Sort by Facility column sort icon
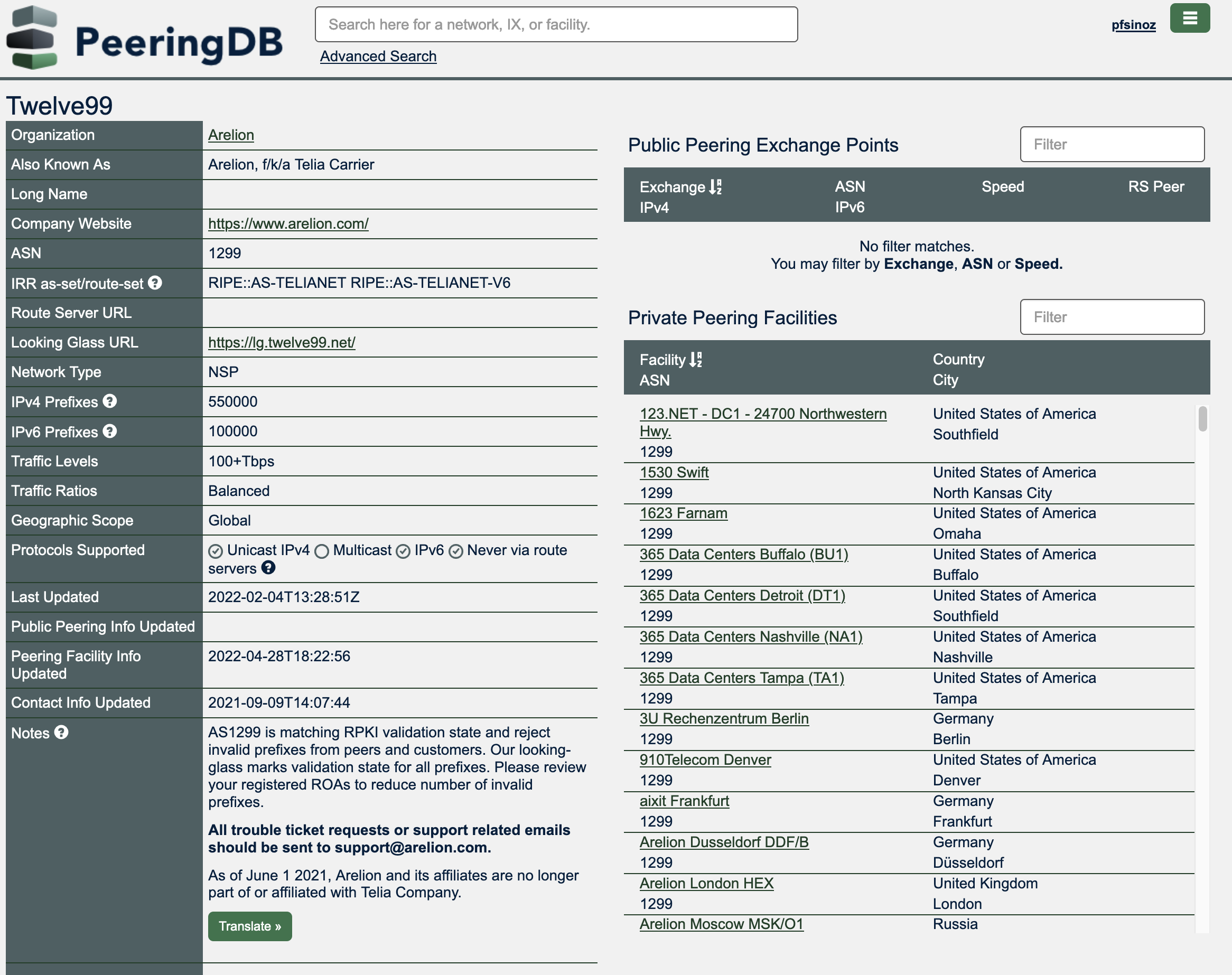 695,360
